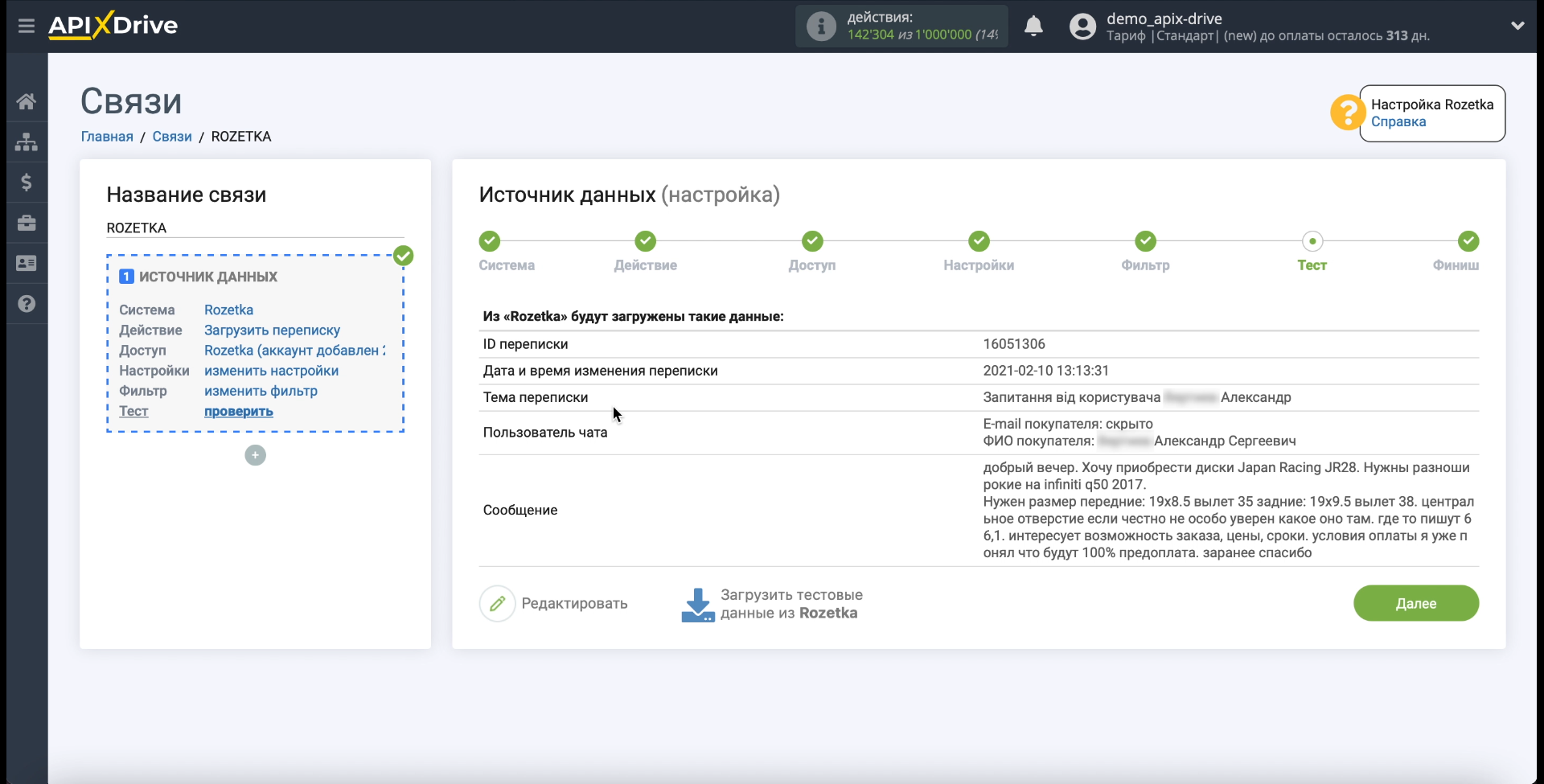Edit the connection name field ROZETKA

255,228
